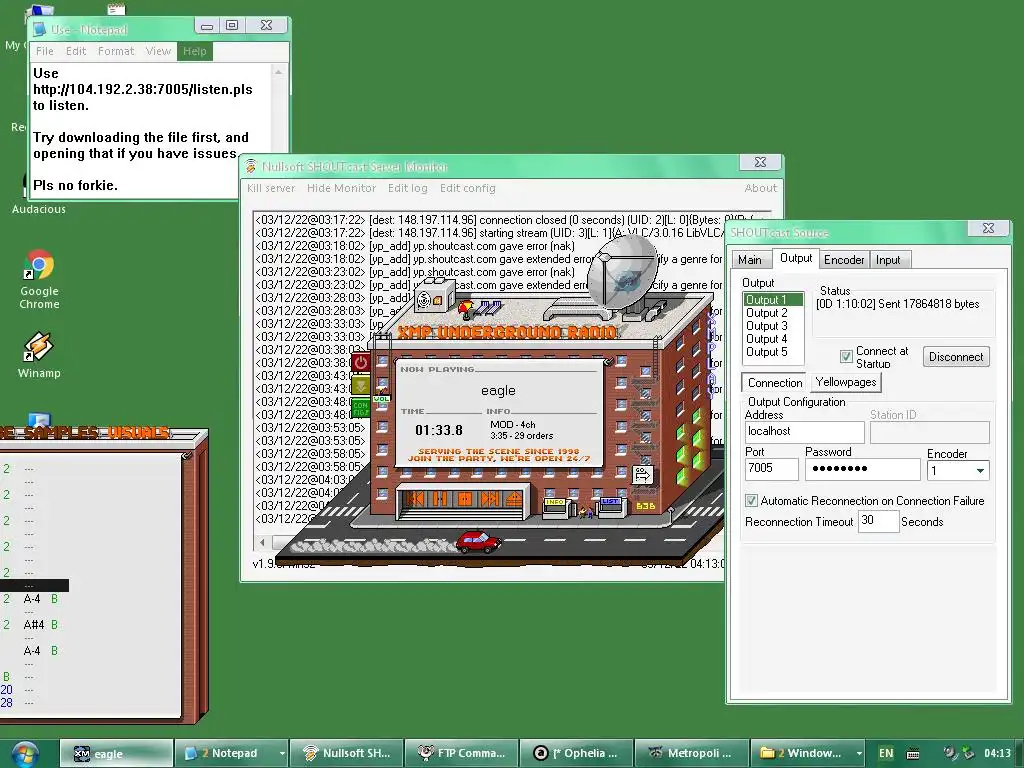1024x768 pixels.
Task: Click Edit log in SHOUTcast Server Monitor
Action: click(408, 188)
